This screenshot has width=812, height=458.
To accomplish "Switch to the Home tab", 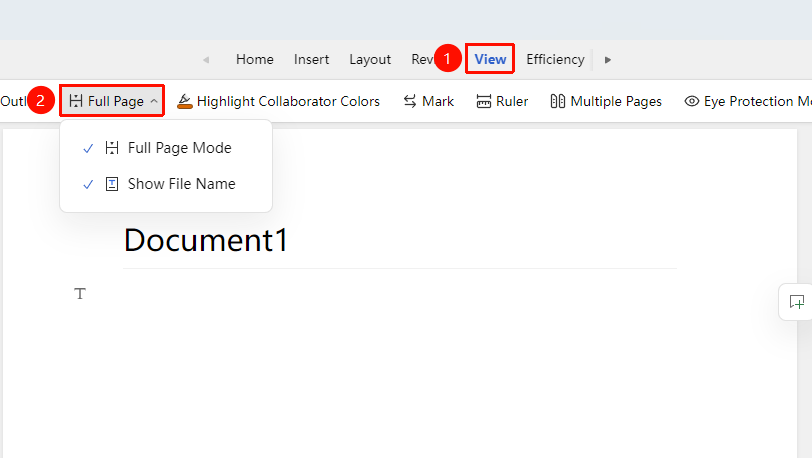I will click(254, 59).
